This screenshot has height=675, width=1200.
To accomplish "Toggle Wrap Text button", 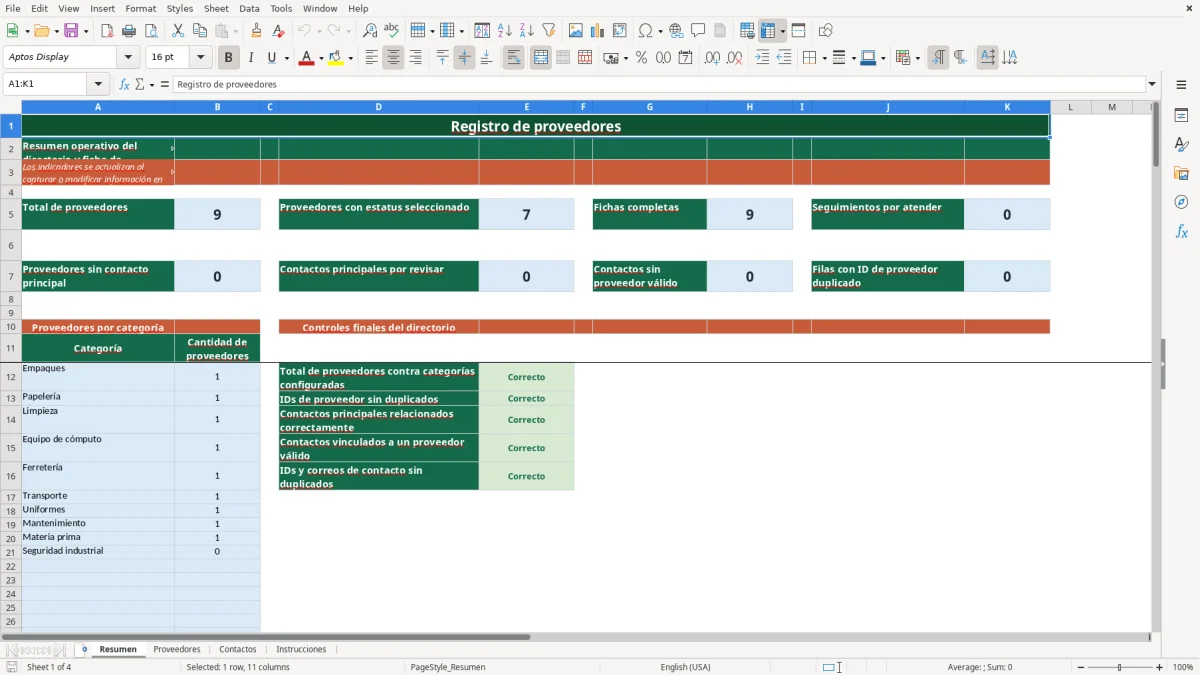I will [x=514, y=58].
